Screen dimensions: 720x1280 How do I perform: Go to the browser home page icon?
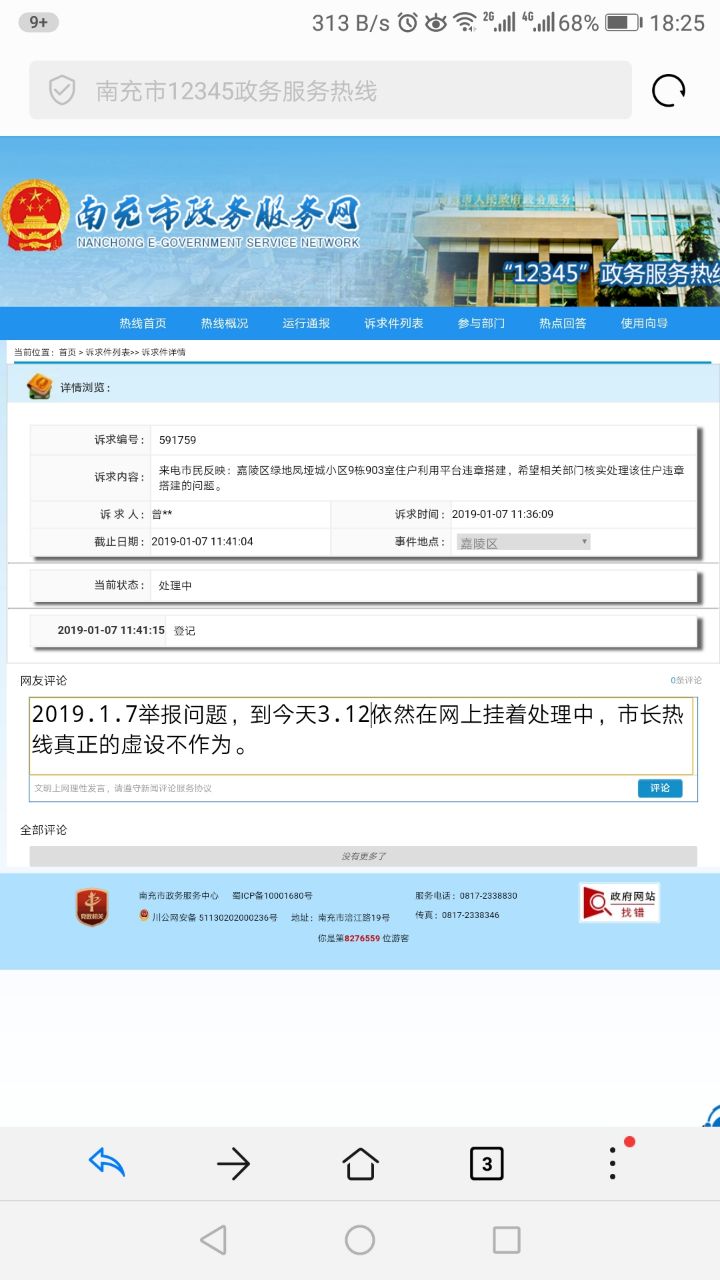(x=360, y=1163)
